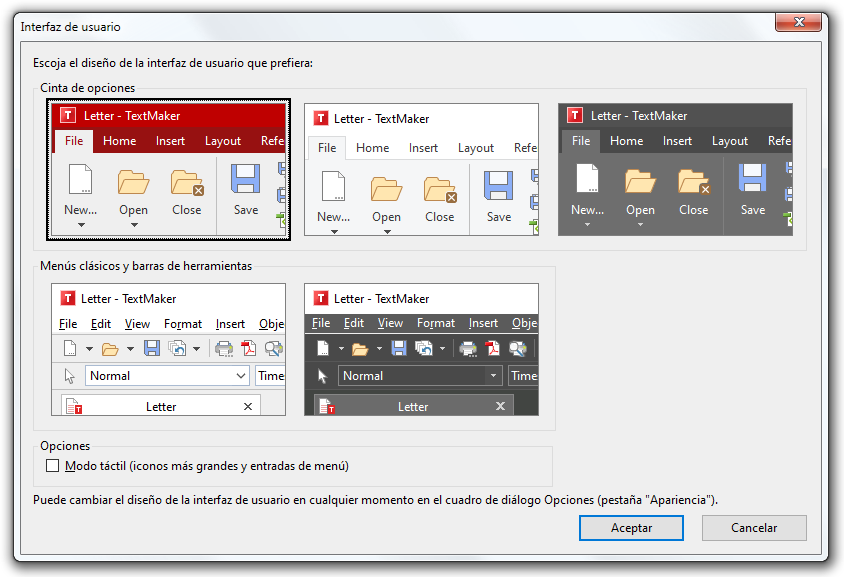This screenshot has width=844, height=577.
Task: Expand Open dropdown arrow in light ribbon preview
Action: [x=387, y=232]
